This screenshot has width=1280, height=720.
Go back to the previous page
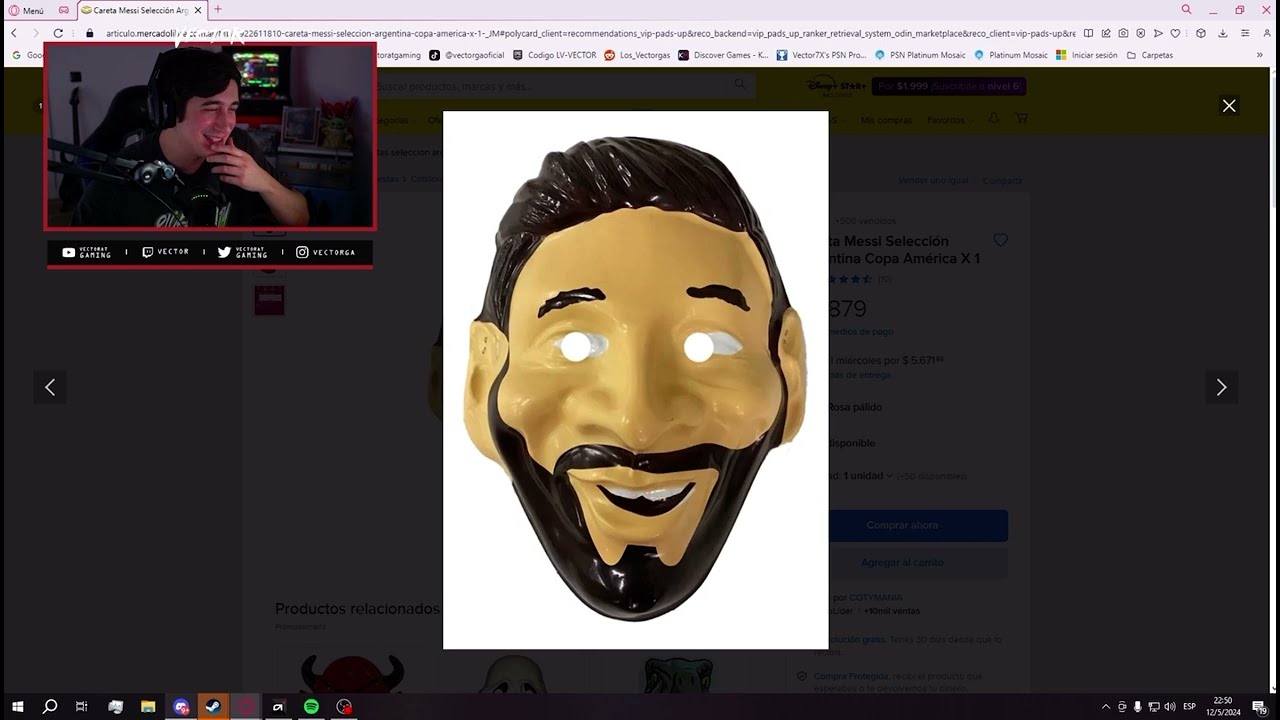click(x=14, y=33)
